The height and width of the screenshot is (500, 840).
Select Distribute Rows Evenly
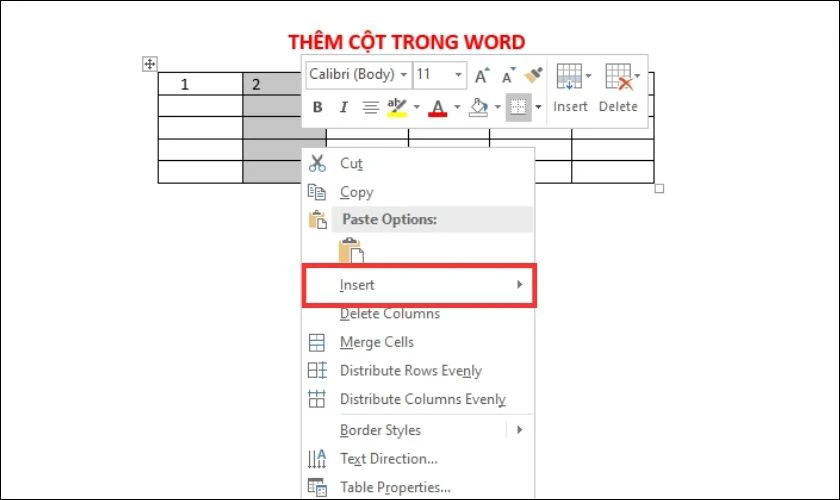pyautogui.click(x=418, y=370)
